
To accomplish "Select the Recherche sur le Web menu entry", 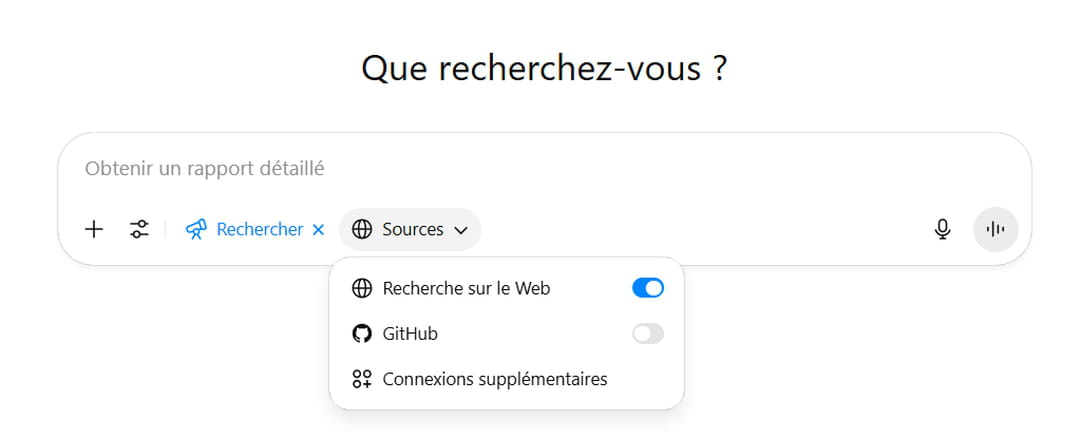I will pos(466,288).
